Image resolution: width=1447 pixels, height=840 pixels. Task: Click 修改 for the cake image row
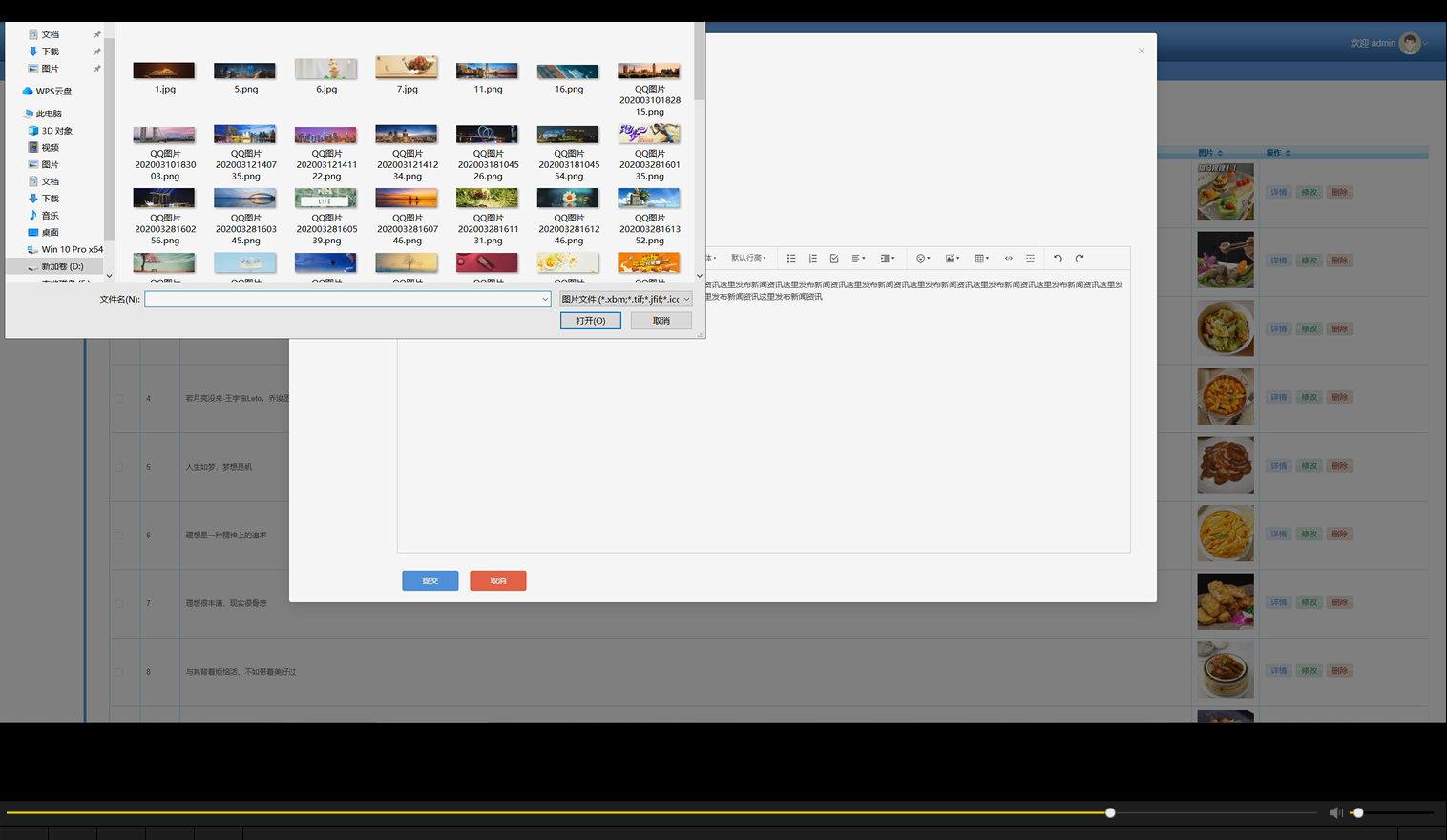1310,193
